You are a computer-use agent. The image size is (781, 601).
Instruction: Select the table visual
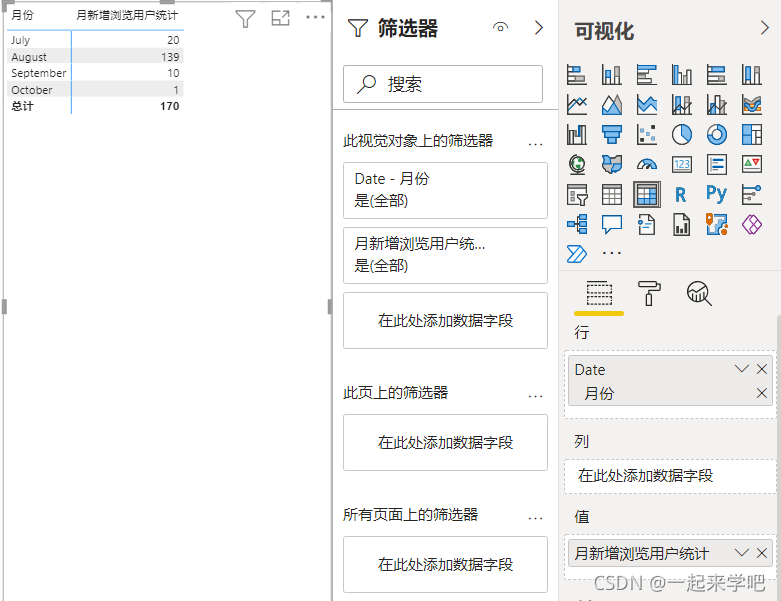pos(612,194)
